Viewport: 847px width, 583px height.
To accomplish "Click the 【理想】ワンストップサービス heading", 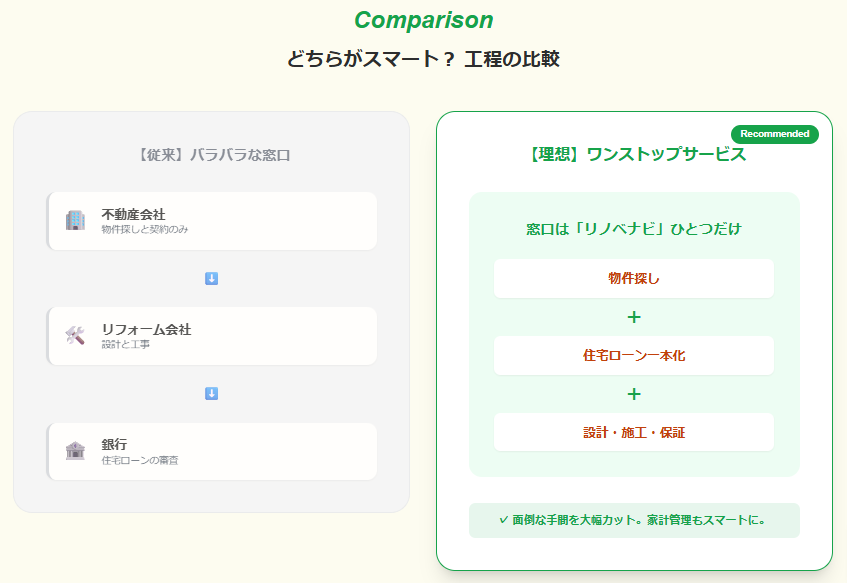I will [634, 155].
